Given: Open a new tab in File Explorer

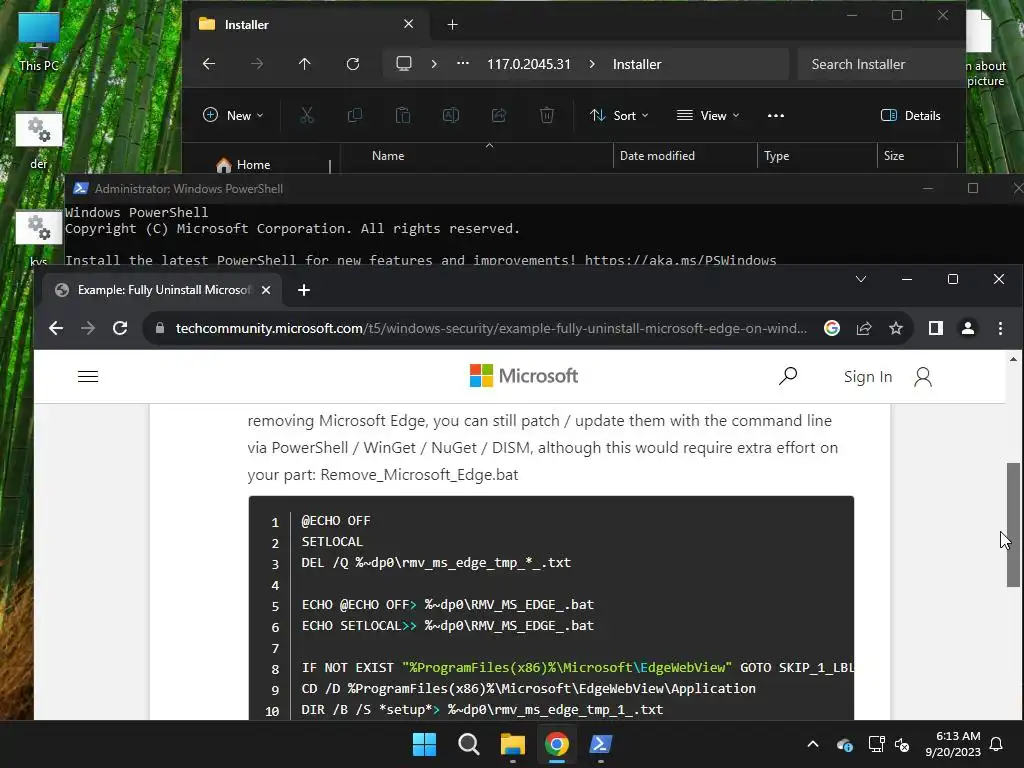Looking at the screenshot, I should [x=453, y=25].
